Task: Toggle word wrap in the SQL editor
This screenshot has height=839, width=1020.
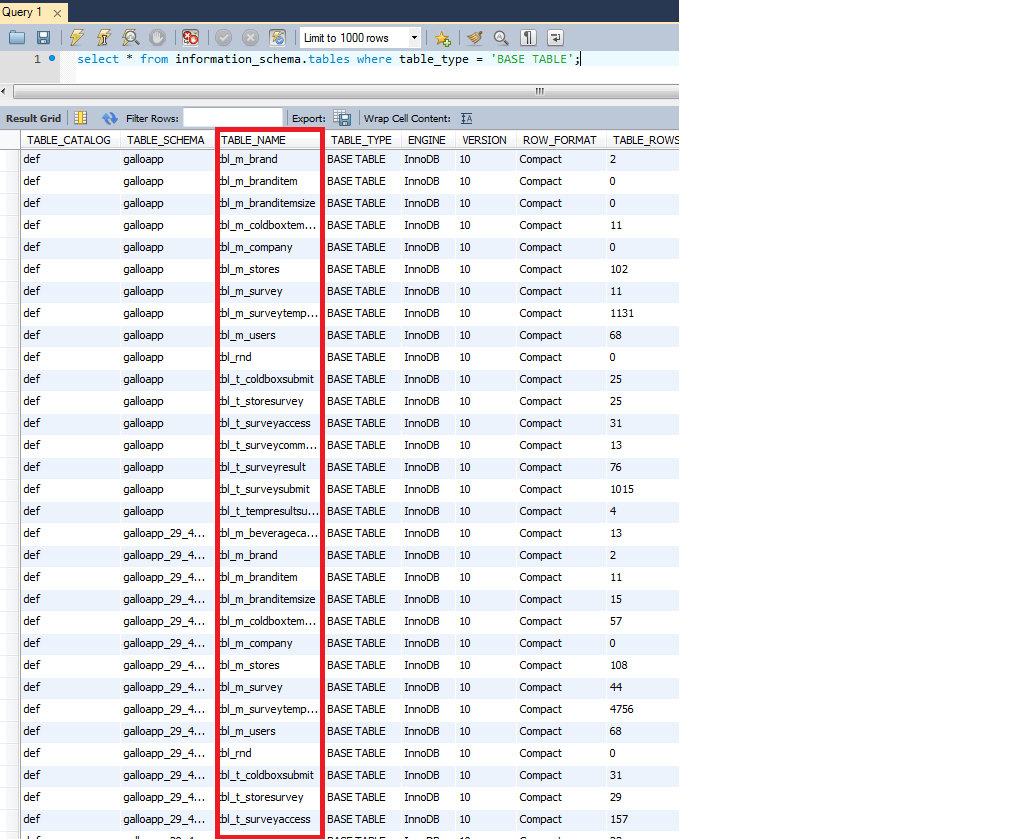Action: (x=555, y=37)
